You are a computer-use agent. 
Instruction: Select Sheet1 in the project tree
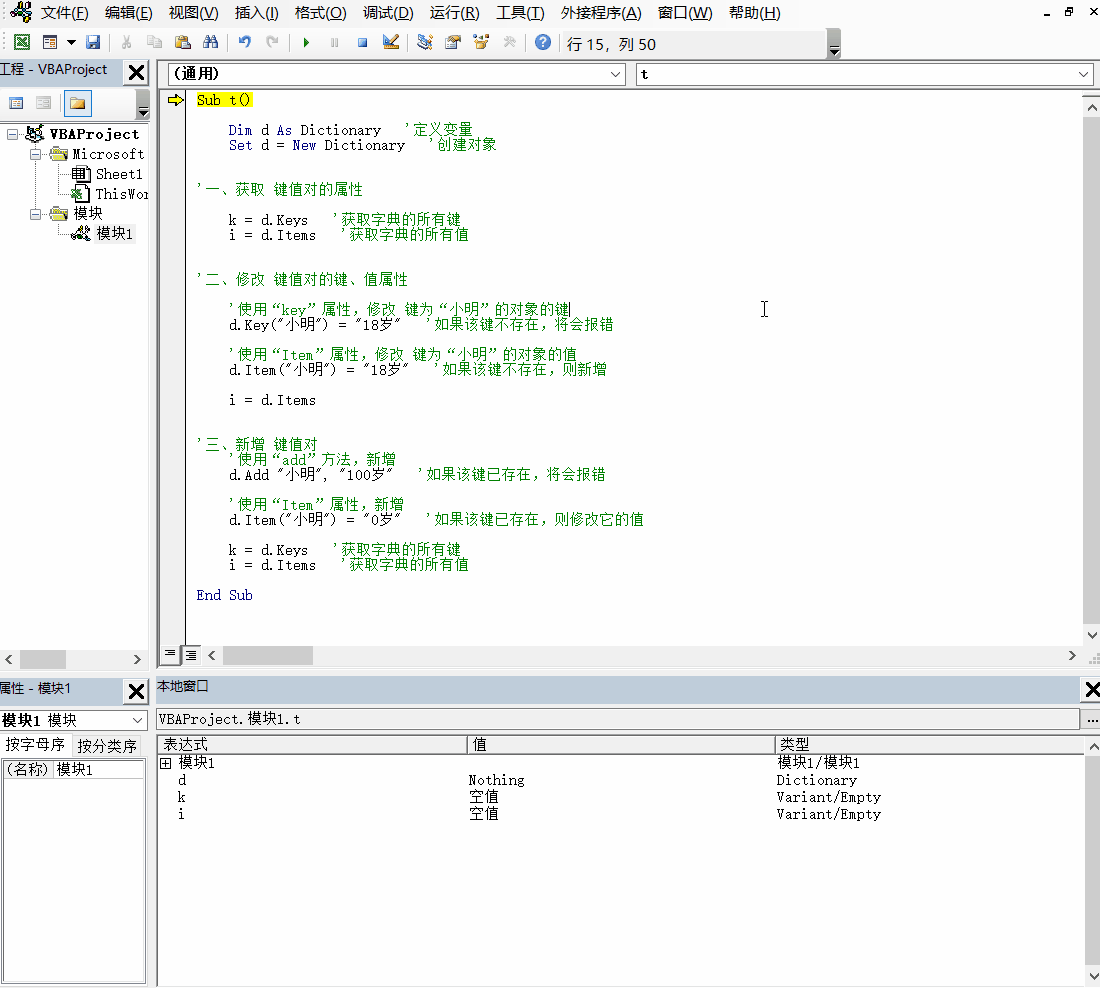pyautogui.click(x=120, y=174)
